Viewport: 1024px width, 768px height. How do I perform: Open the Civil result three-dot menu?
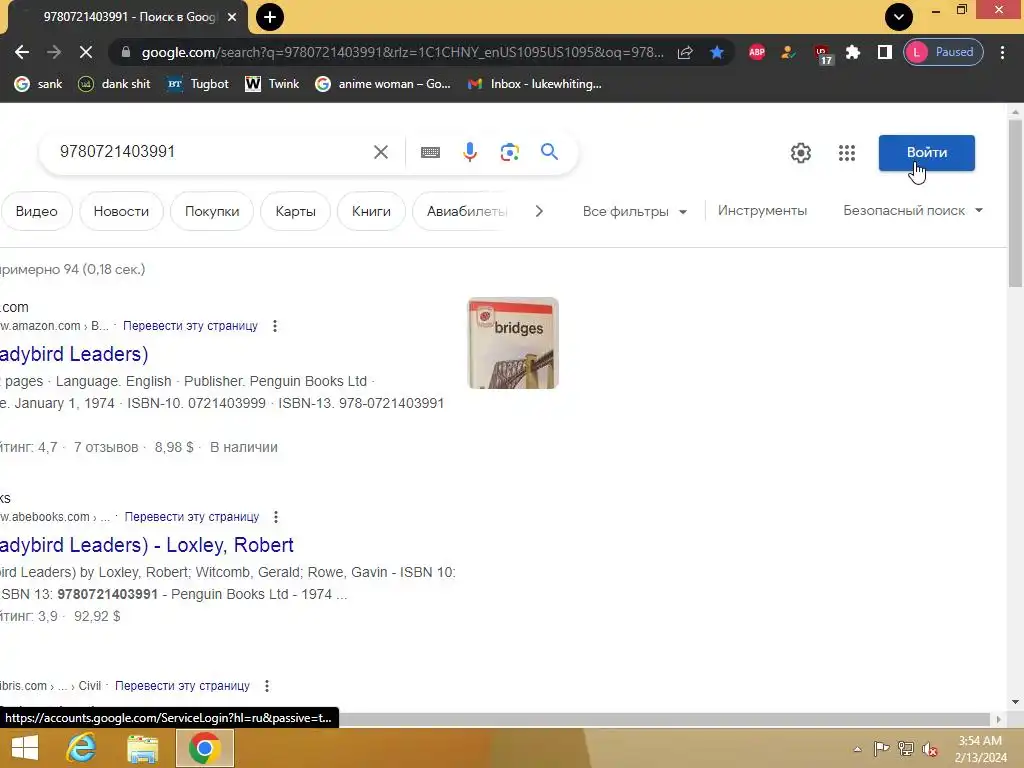click(x=266, y=686)
